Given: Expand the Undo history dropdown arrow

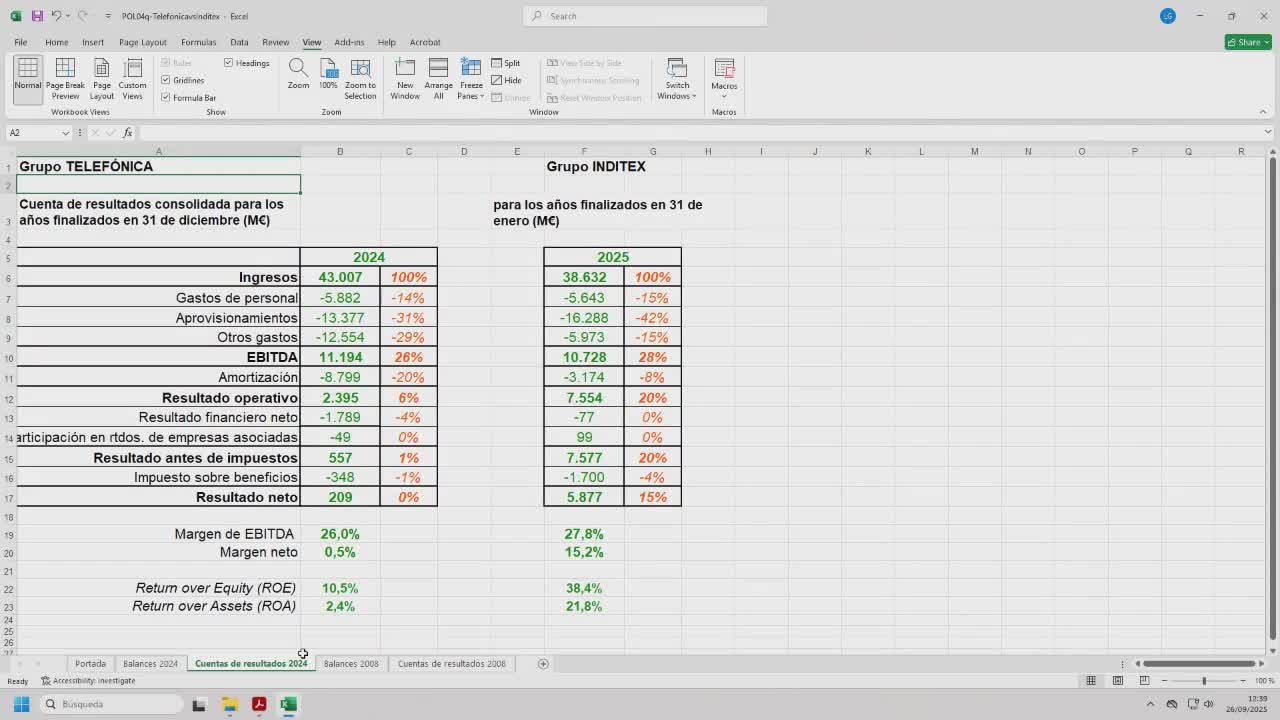Looking at the screenshot, I should click(67, 16).
